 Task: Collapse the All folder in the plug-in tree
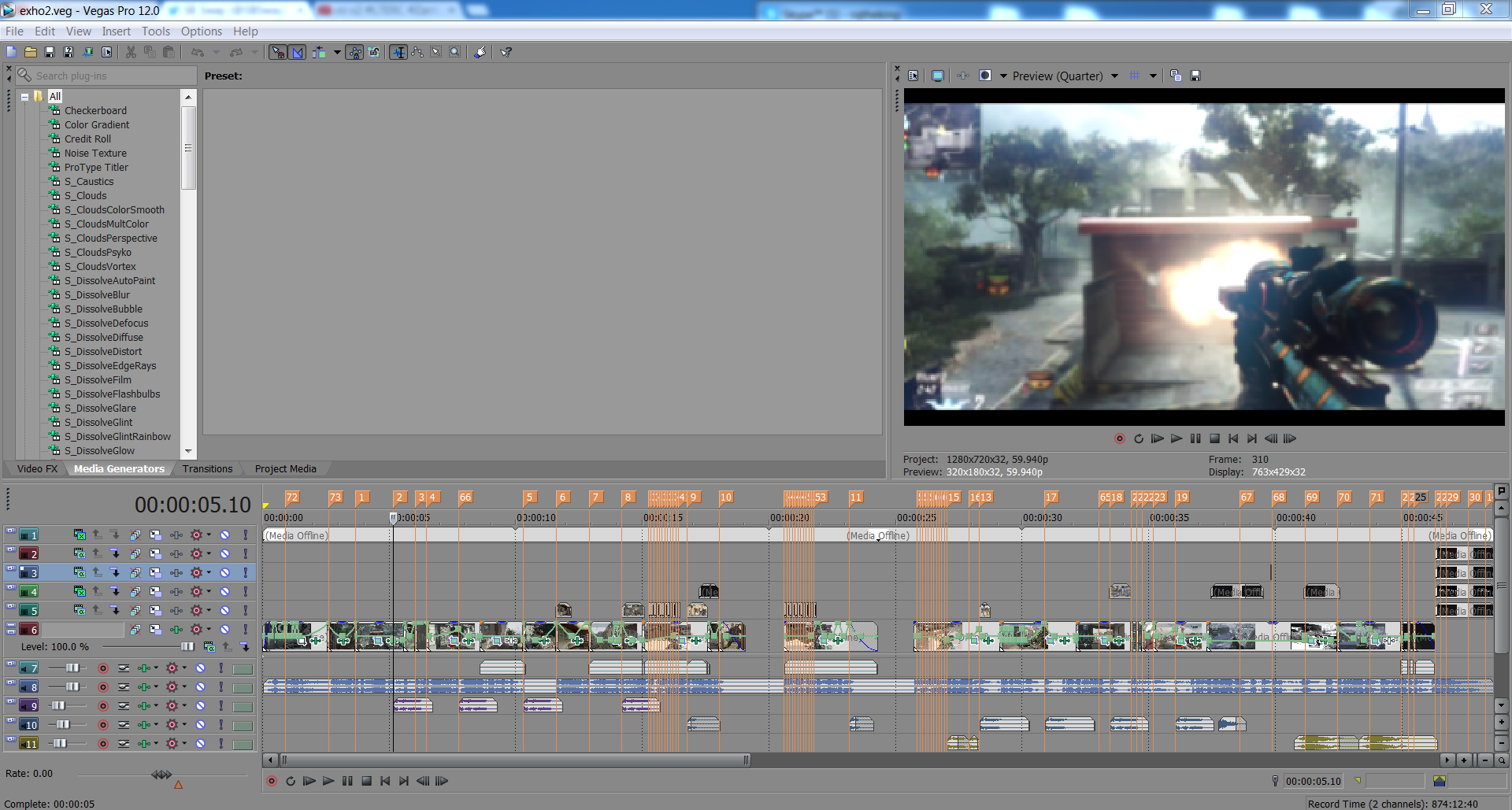(x=25, y=97)
